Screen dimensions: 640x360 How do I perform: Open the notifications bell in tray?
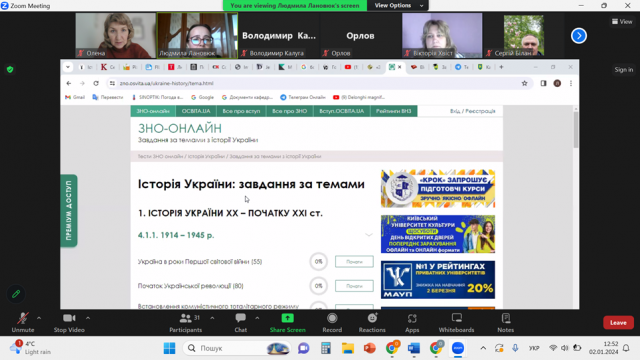click(x=626, y=348)
